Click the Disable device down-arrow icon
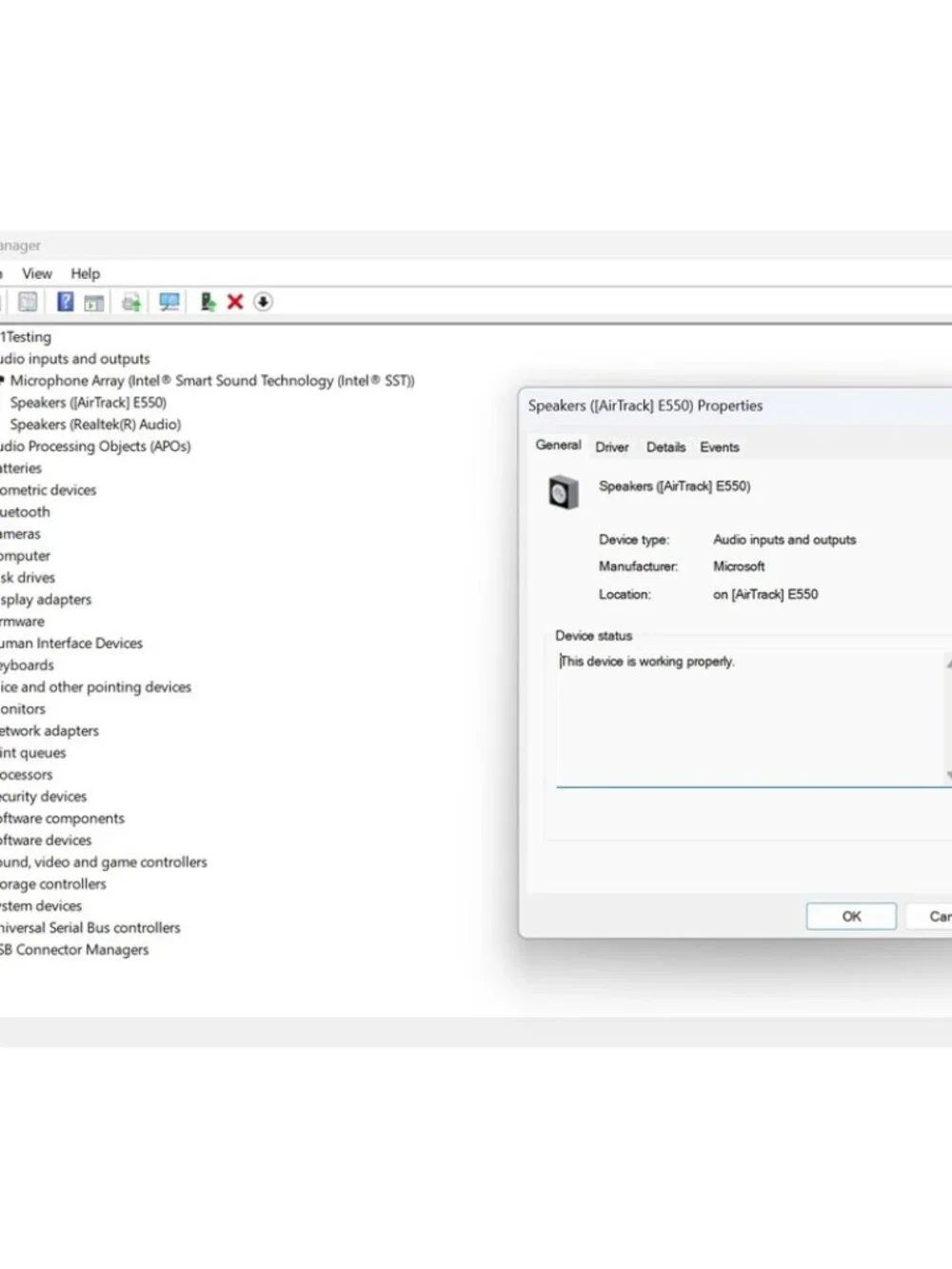This screenshot has height=1269, width=952. [x=264, y=302]
